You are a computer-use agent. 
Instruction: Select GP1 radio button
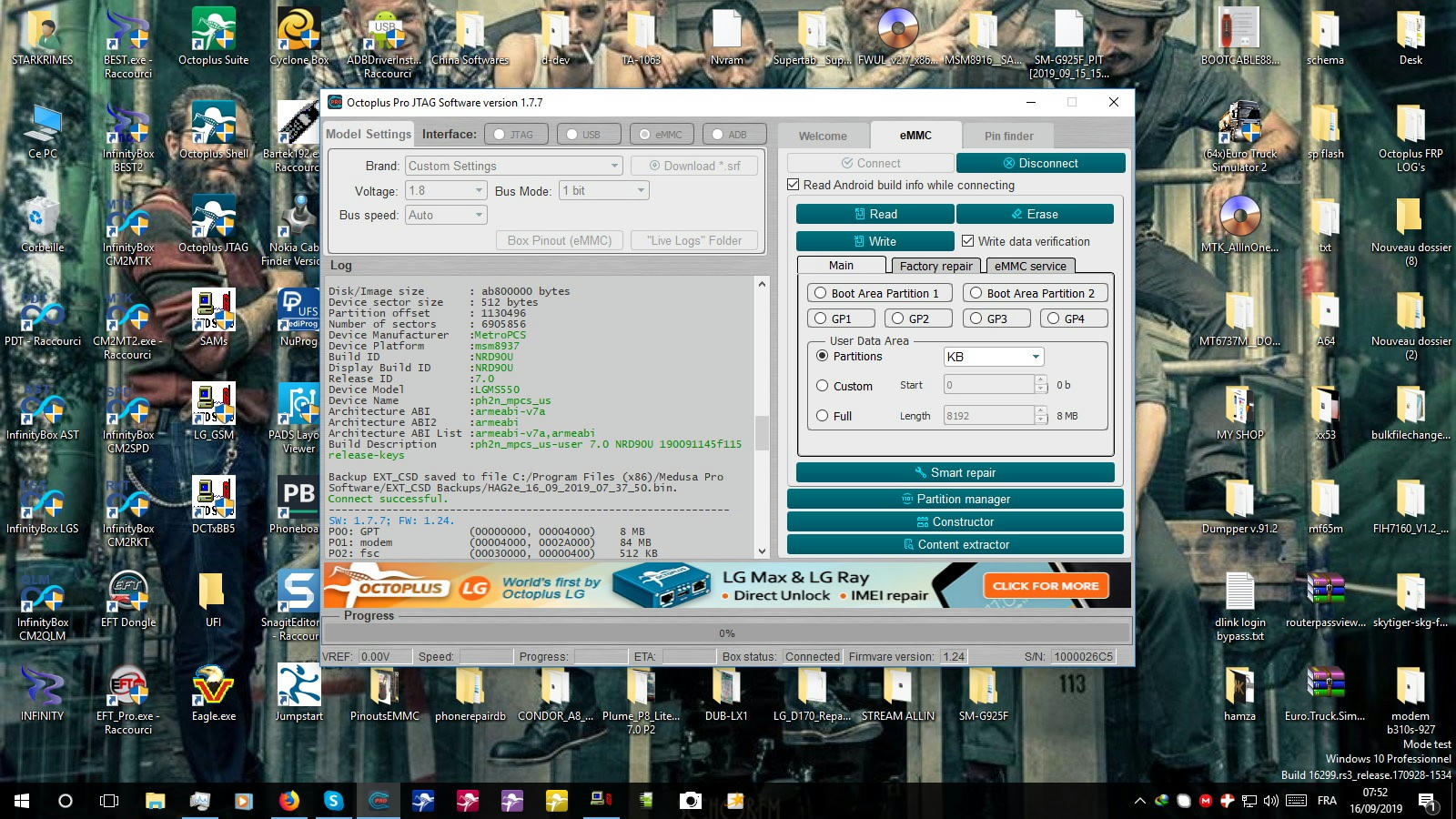[821, 318]
